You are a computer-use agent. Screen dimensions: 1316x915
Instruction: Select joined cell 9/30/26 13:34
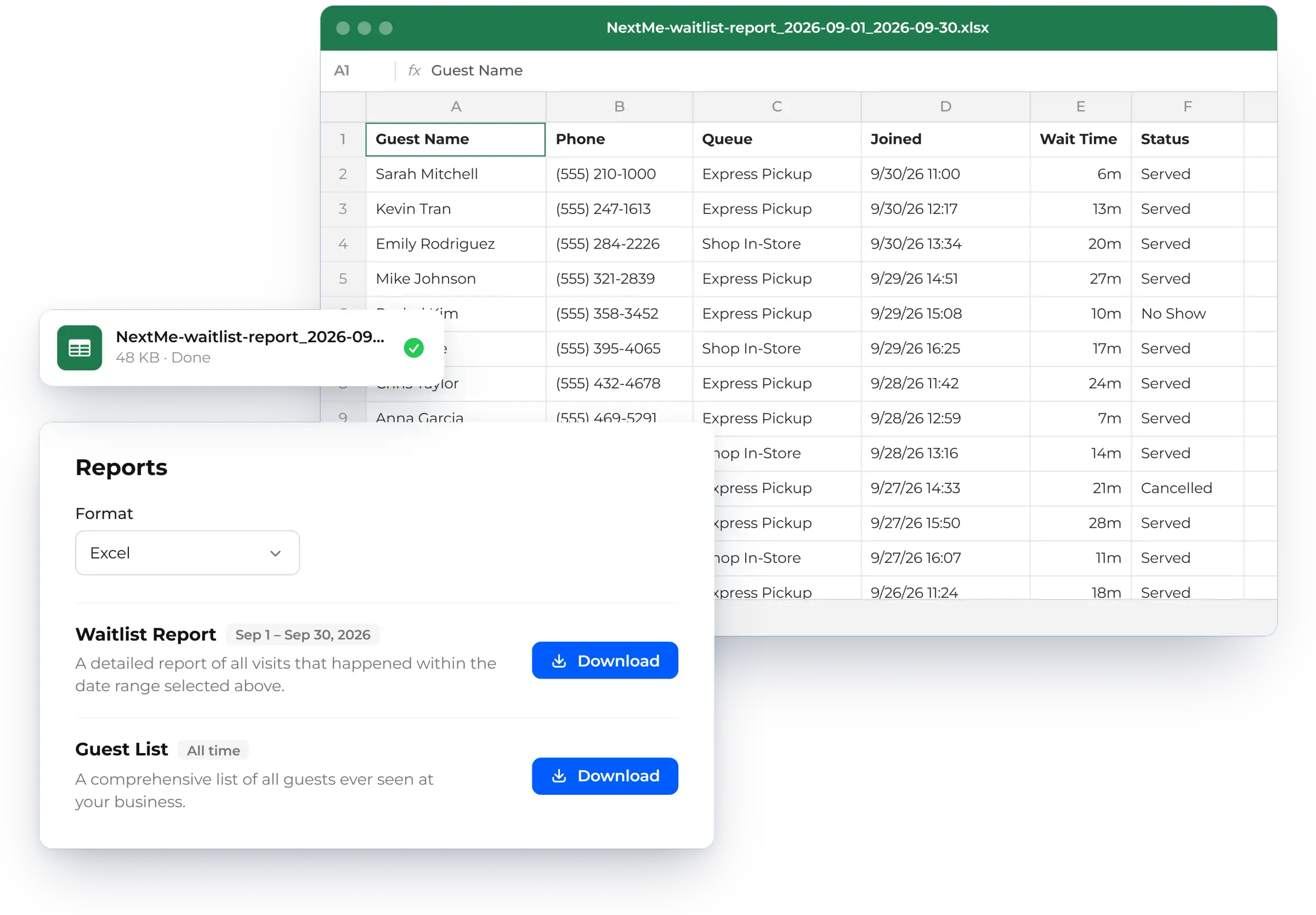click(x=945, y=244)
